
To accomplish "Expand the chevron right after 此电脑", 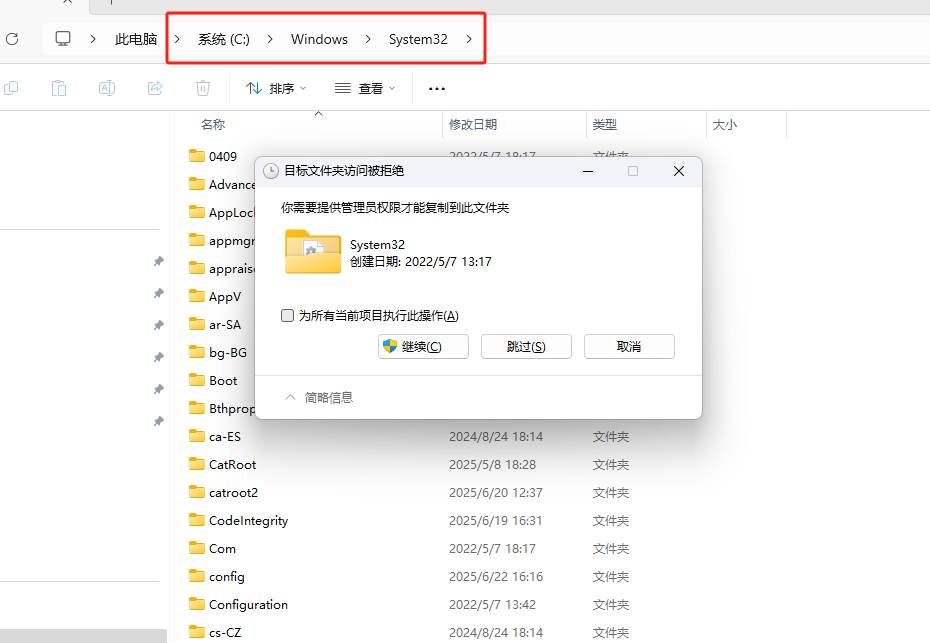I will tap(177, 39).
